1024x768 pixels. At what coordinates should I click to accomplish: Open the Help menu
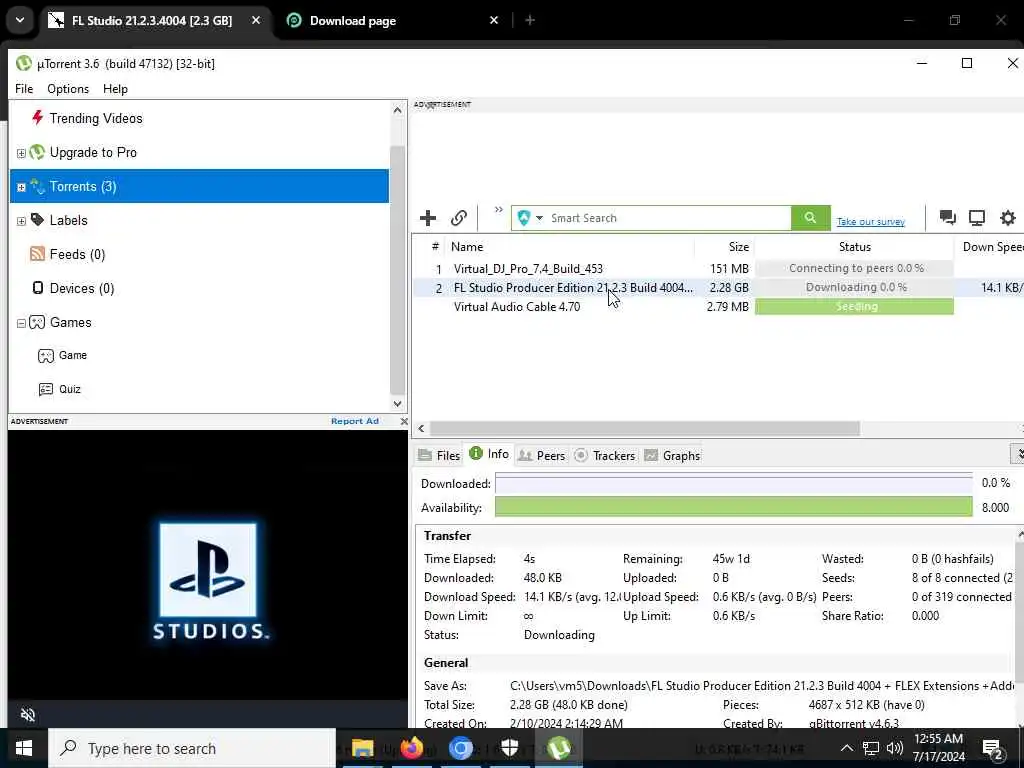115,89
